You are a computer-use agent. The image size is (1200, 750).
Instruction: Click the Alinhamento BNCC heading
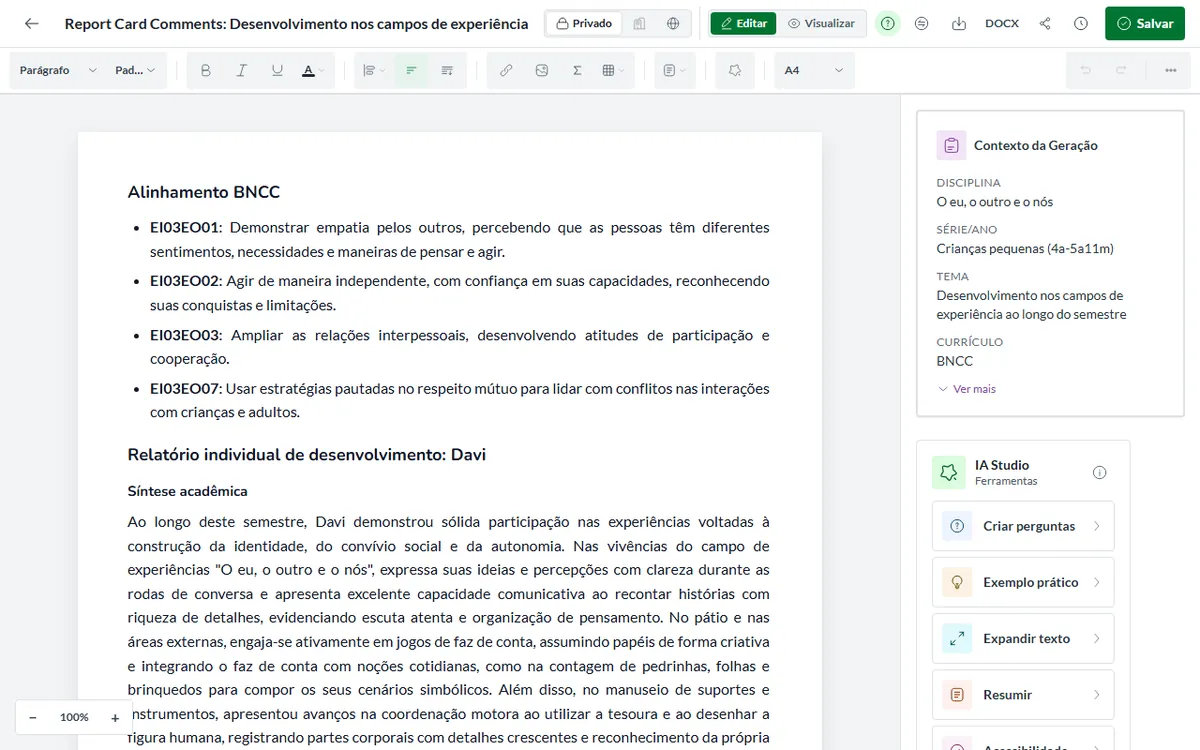click(204, 192)
